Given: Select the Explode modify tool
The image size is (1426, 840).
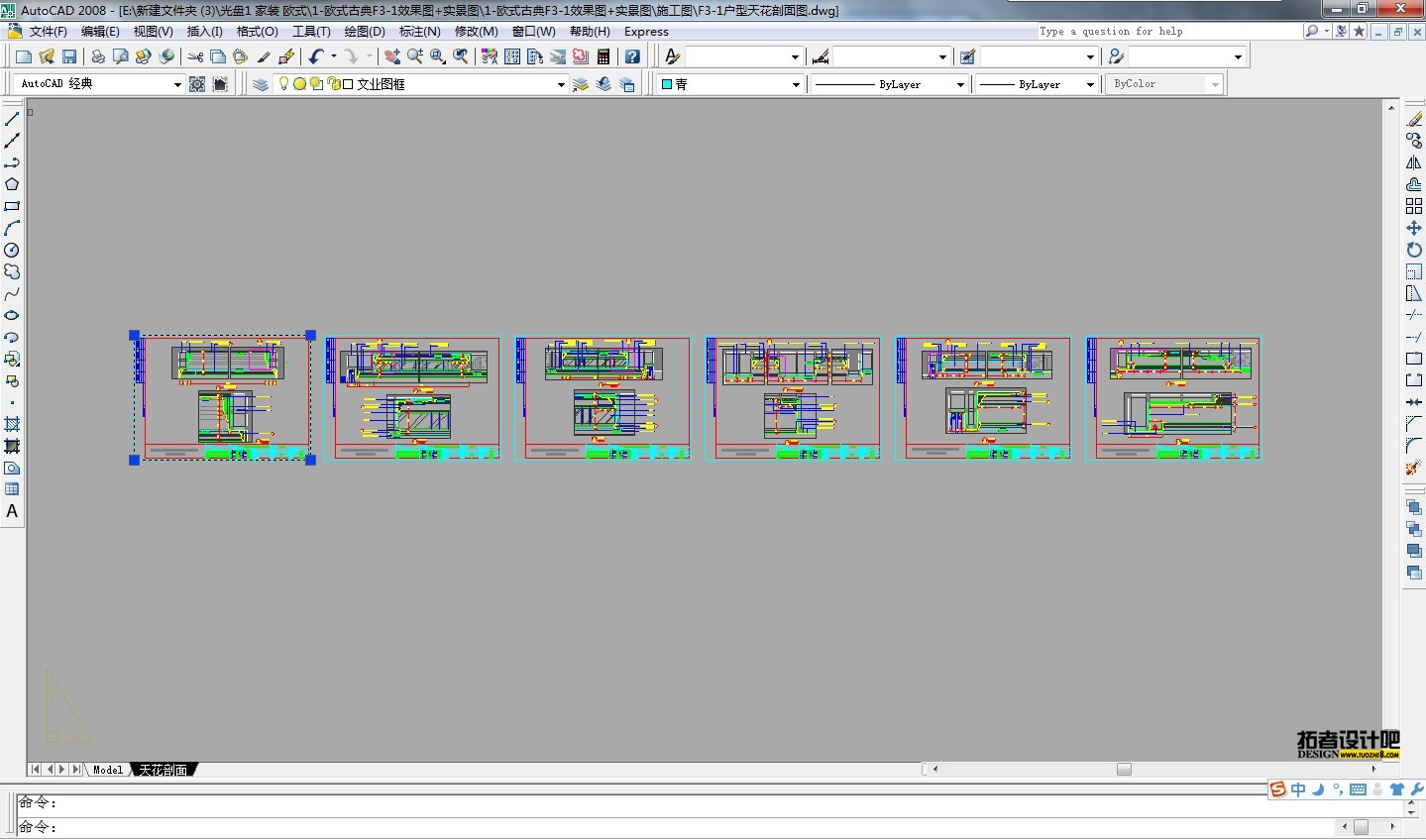Looking at the screenshot, I should coord(1414,468).
